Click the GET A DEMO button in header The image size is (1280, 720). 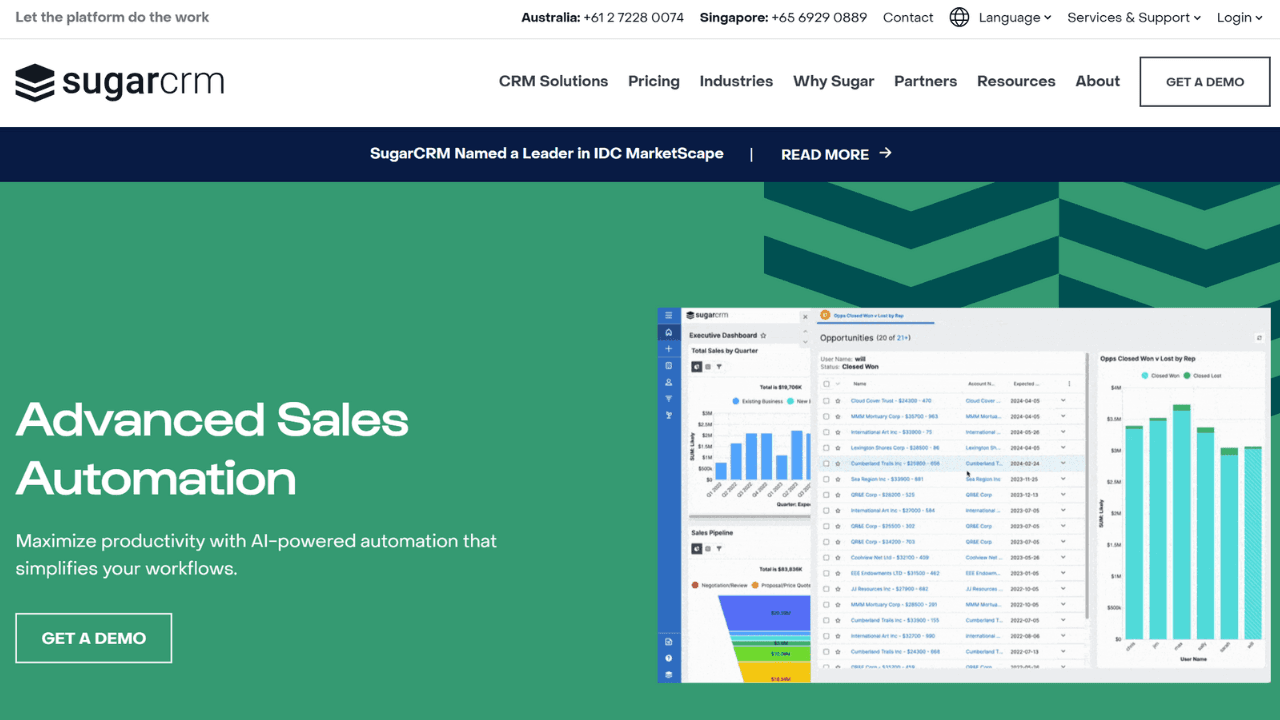tap(1205, 82)
